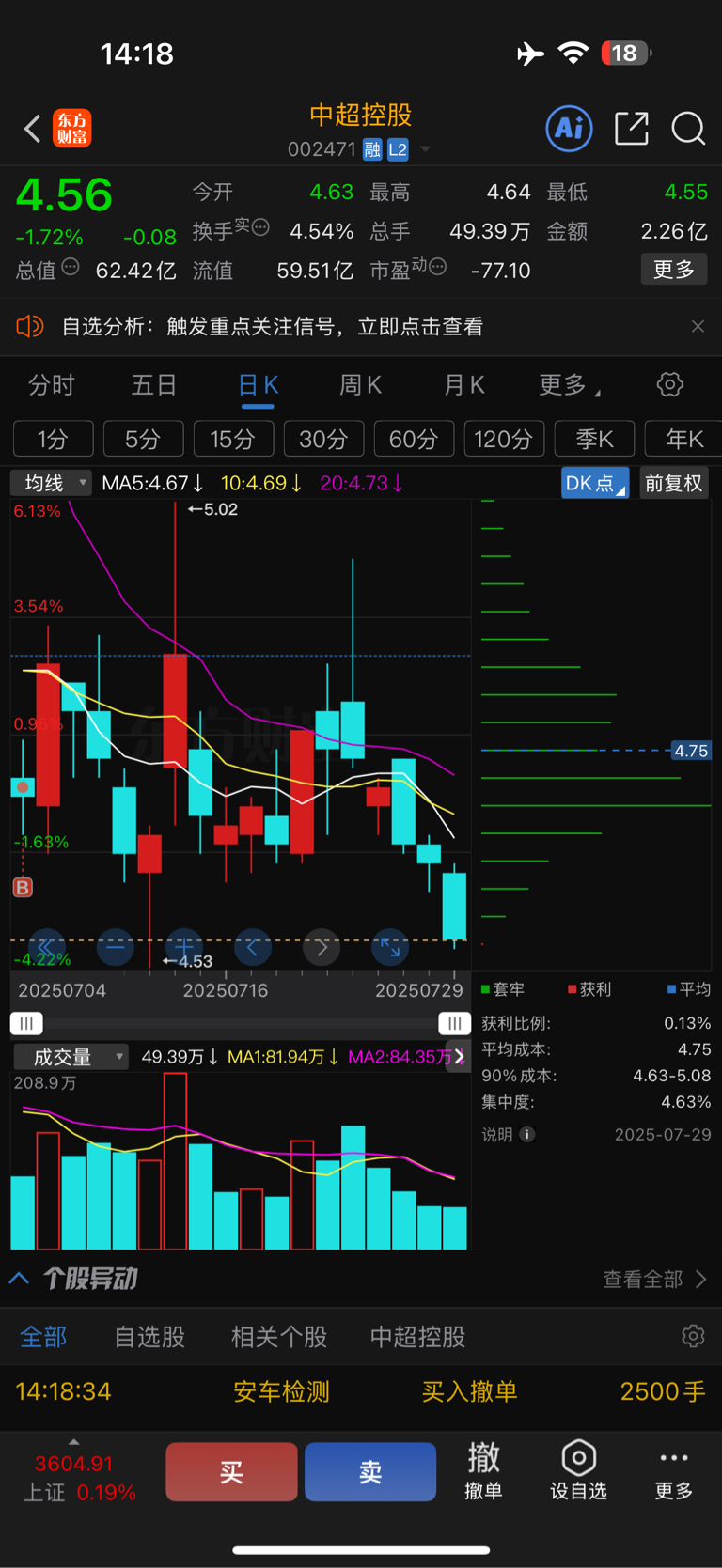Image resolution: width=722 pixels, height=1568 pixels.
Task: Tap the 融 badge beside stock code
Action: tap(372, 149)
